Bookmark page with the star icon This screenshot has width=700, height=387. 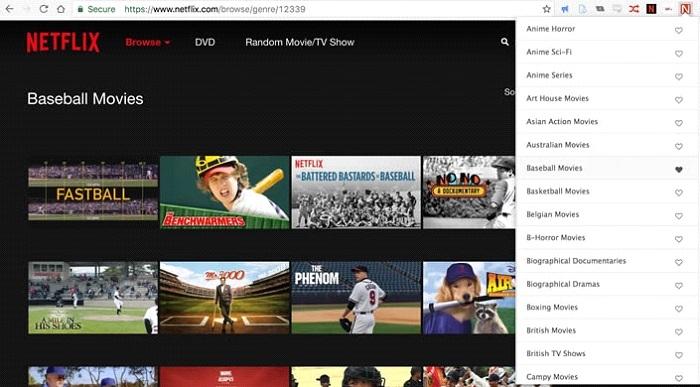tap(546, 8)
